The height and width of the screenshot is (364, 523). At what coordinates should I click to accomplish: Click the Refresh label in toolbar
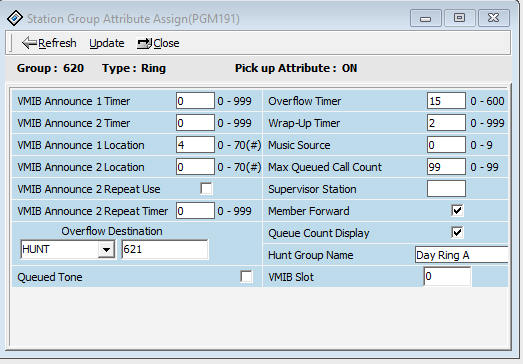pos(57,43)
